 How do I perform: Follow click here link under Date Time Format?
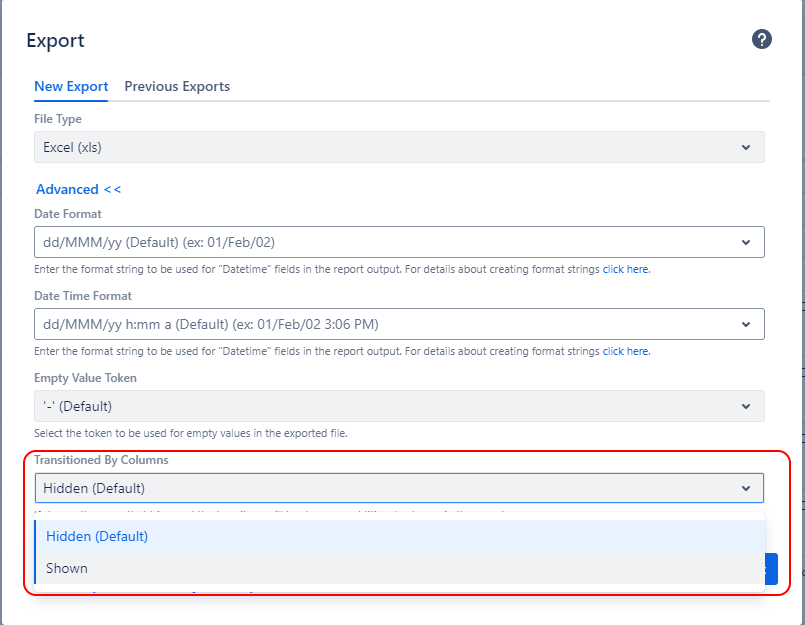[626, 352]
